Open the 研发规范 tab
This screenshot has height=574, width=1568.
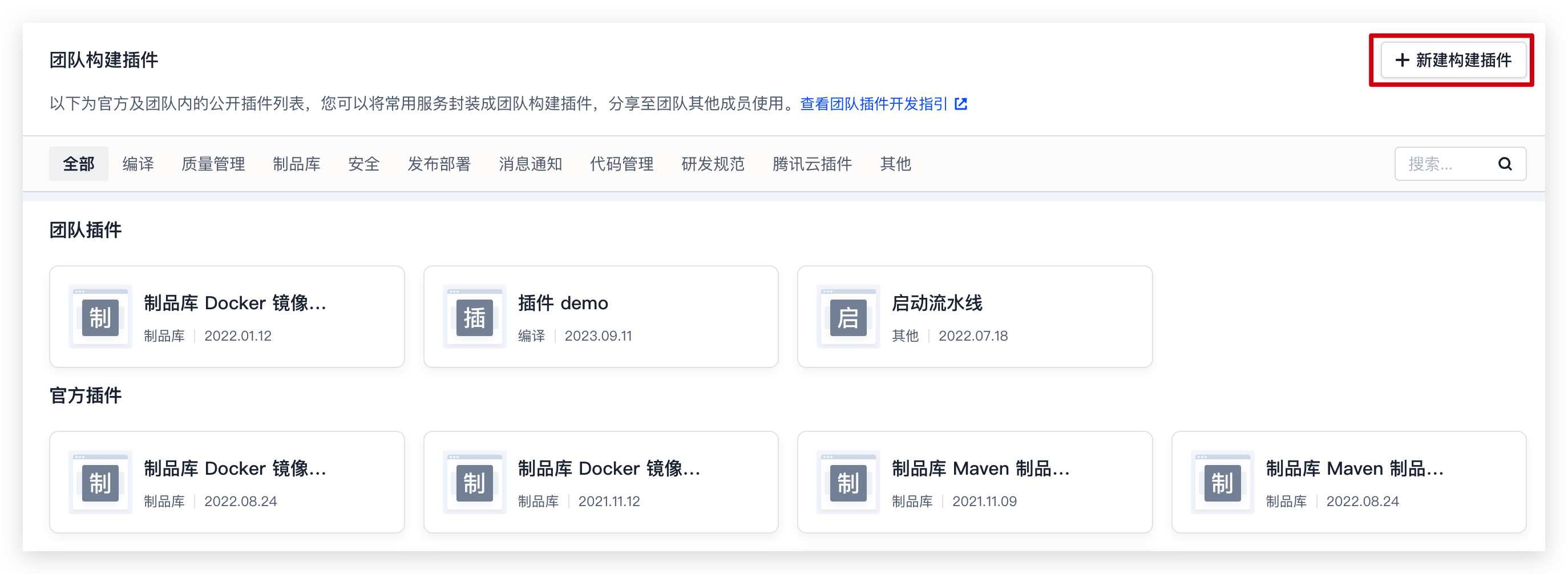point(713,164)
